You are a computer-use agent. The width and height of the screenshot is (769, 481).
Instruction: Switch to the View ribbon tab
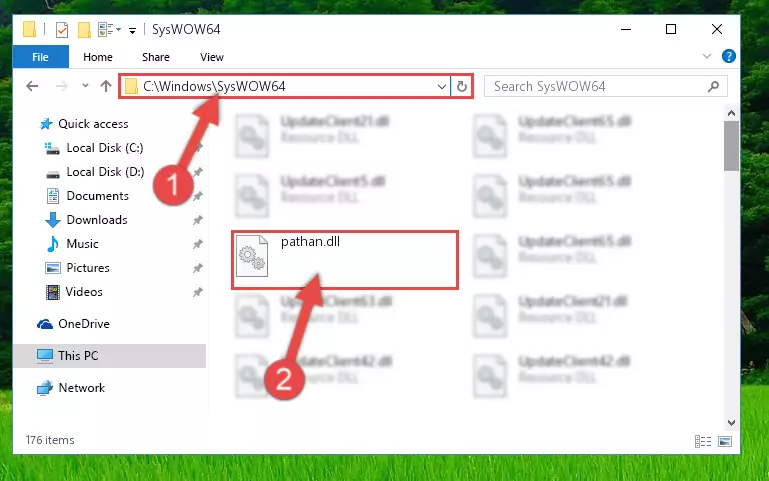212,57
